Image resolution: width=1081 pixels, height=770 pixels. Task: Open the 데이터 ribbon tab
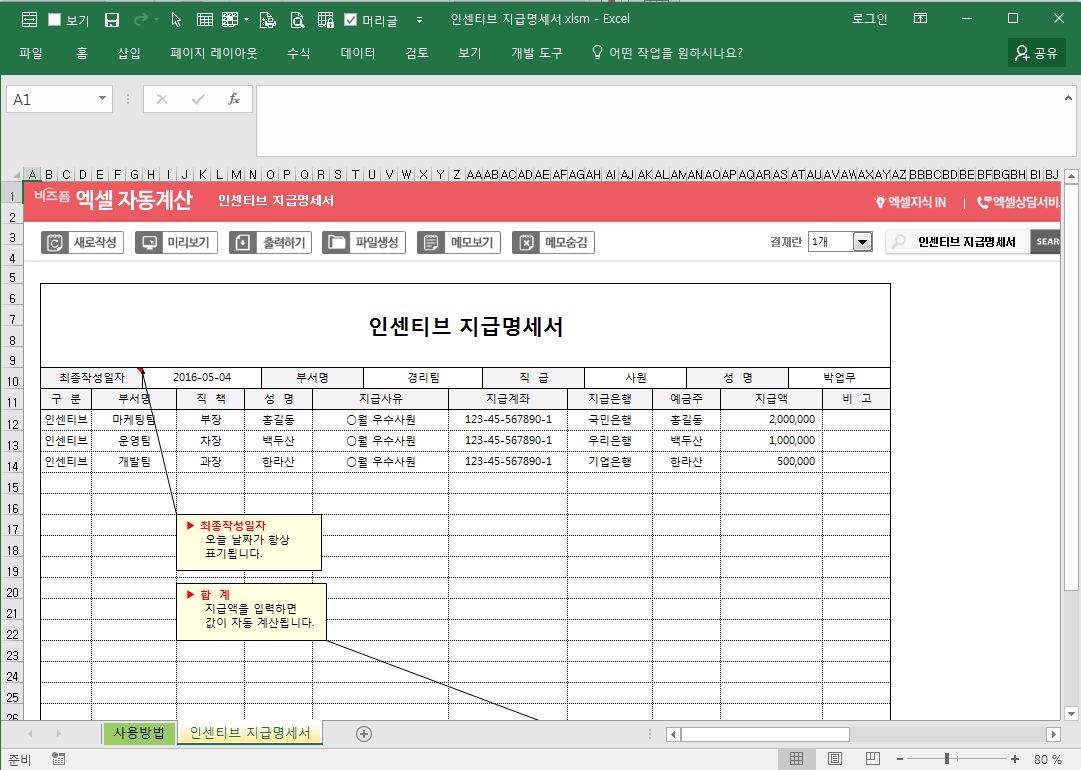pos(358,52)
